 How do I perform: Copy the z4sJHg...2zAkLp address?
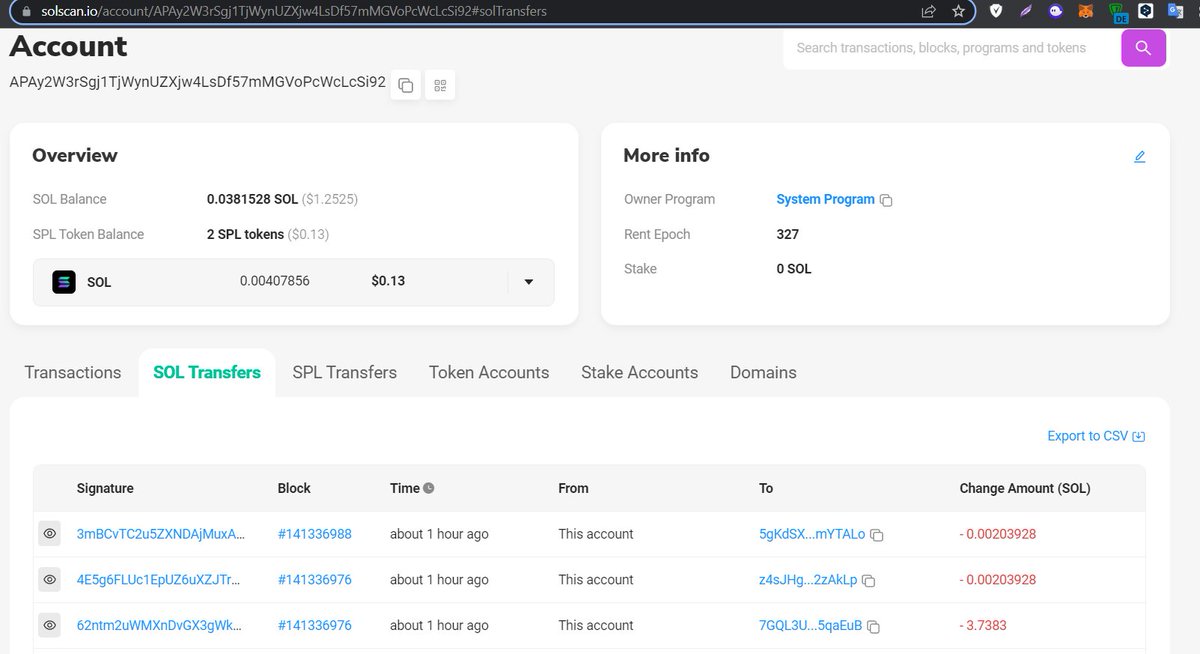pos(869,581)
